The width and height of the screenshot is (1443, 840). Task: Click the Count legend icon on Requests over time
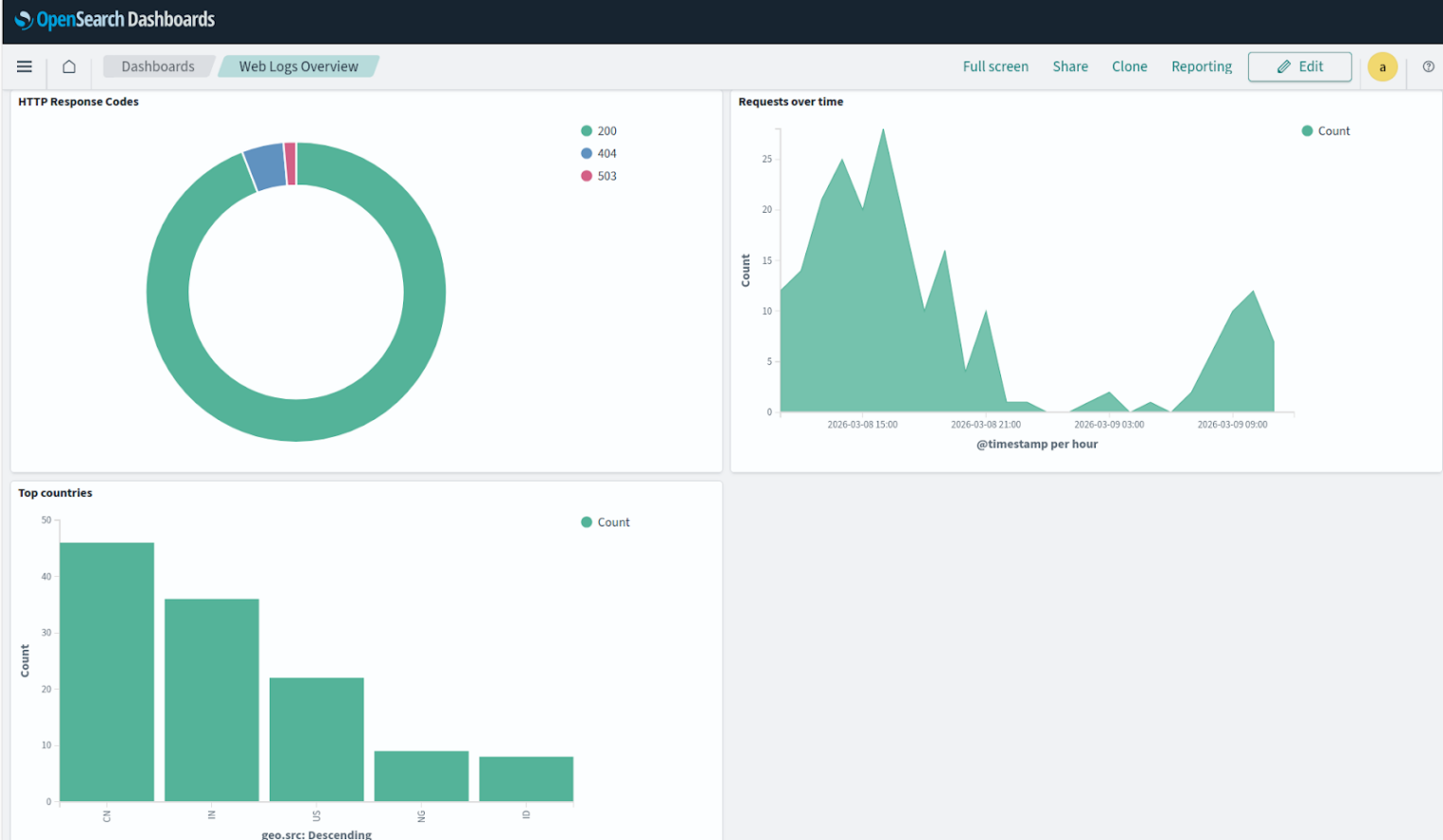[1307, 131]
